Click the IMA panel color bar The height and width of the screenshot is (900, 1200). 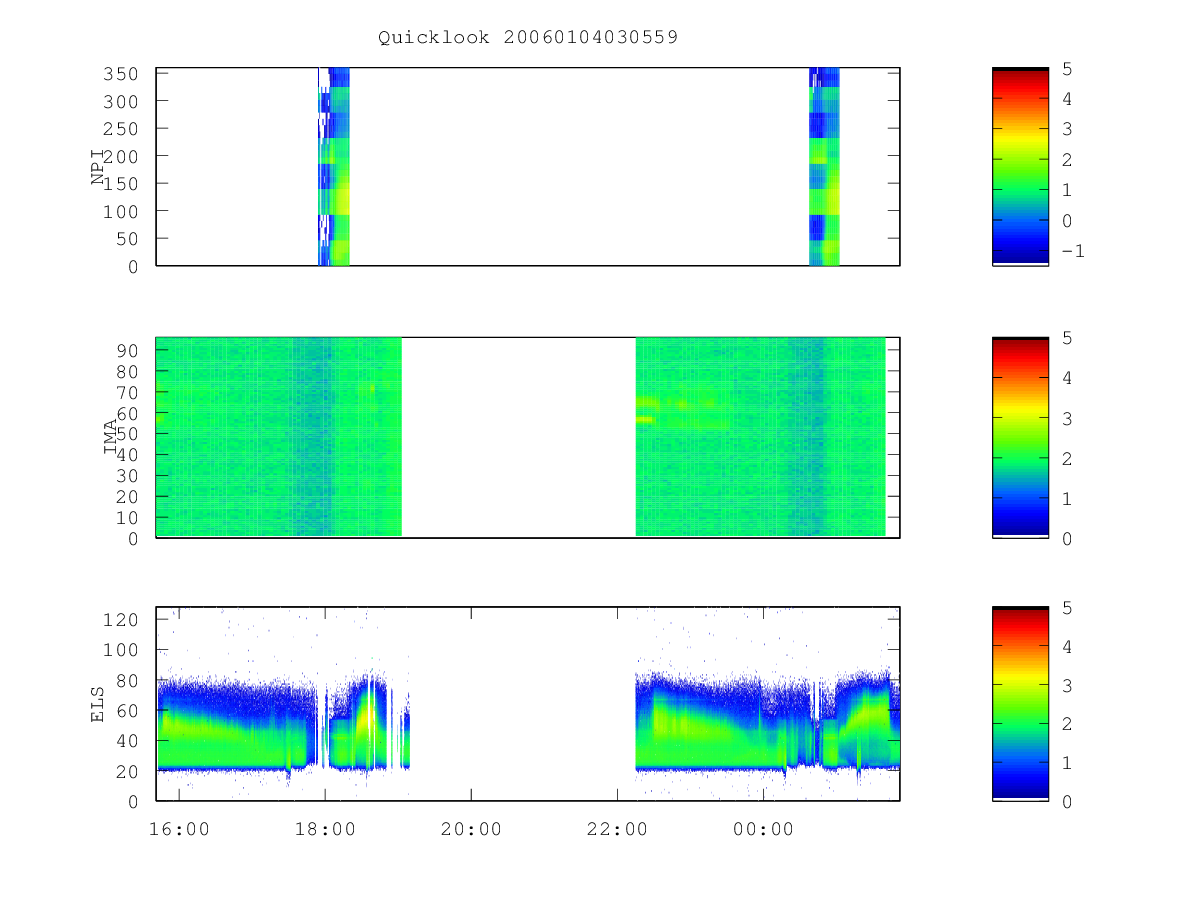tap(1020, 437)
